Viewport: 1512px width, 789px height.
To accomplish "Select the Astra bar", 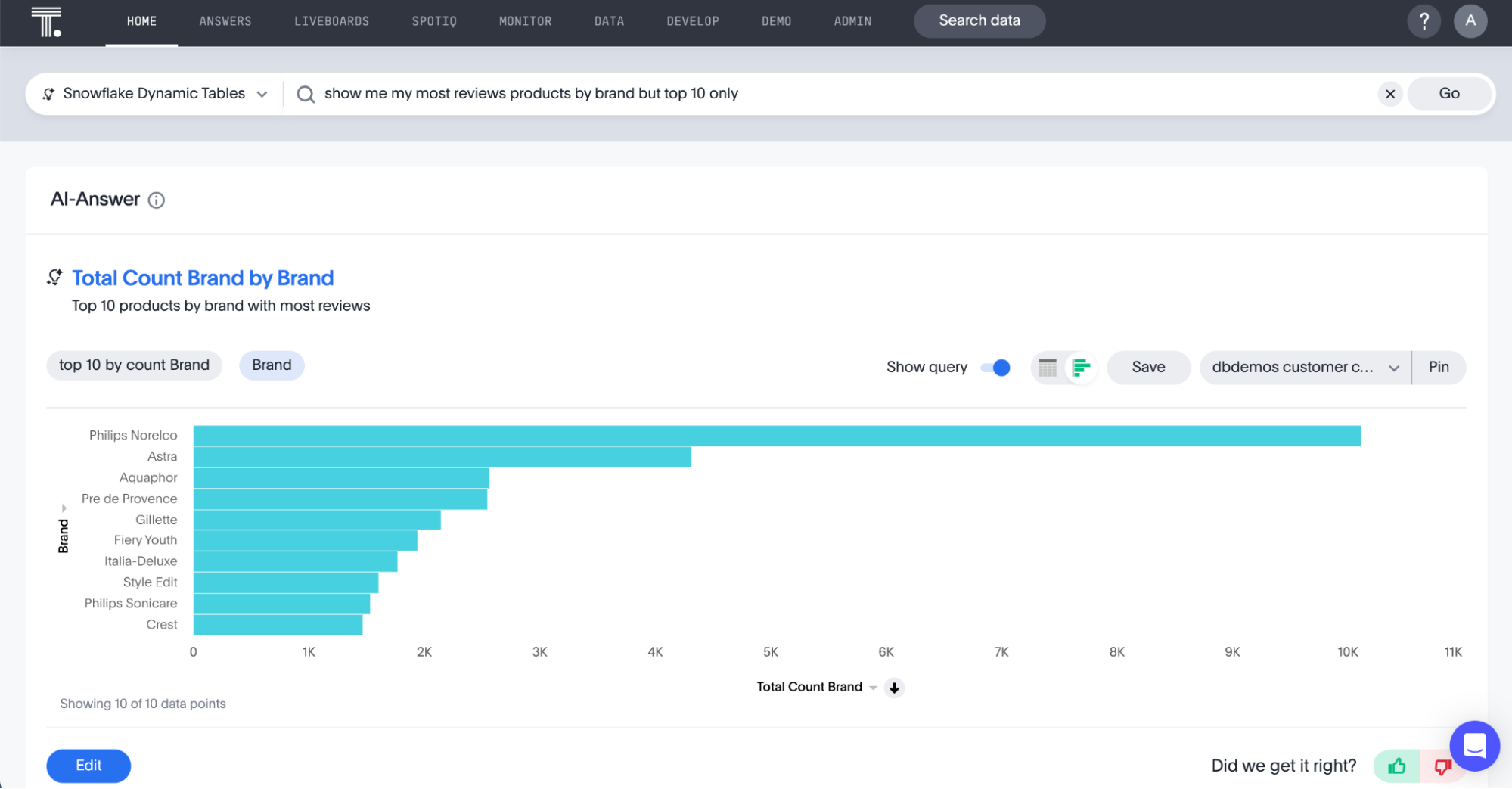I will click(x=442, y=457).
